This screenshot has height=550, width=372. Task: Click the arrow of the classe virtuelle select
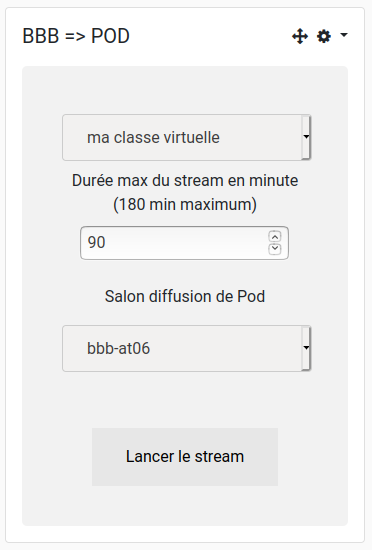(x=306, y=137)
